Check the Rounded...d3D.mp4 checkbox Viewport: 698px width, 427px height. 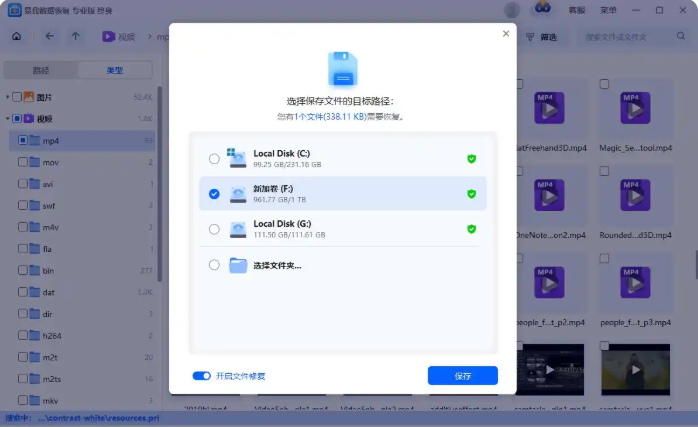604,171
